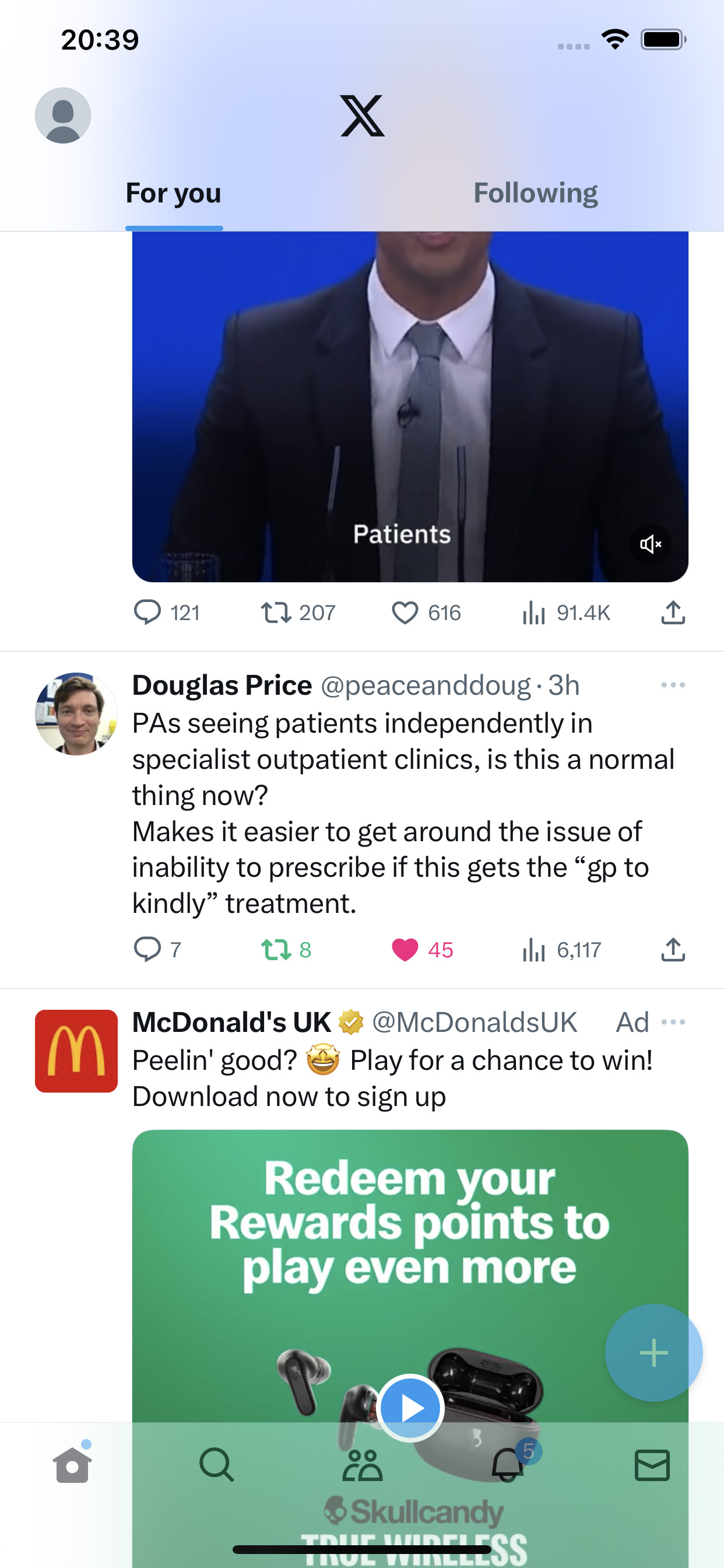The height and width of the screenshot is (1568, 724).
Task: Reply to the post with 121 comments
Action: (x=147, y=612)
